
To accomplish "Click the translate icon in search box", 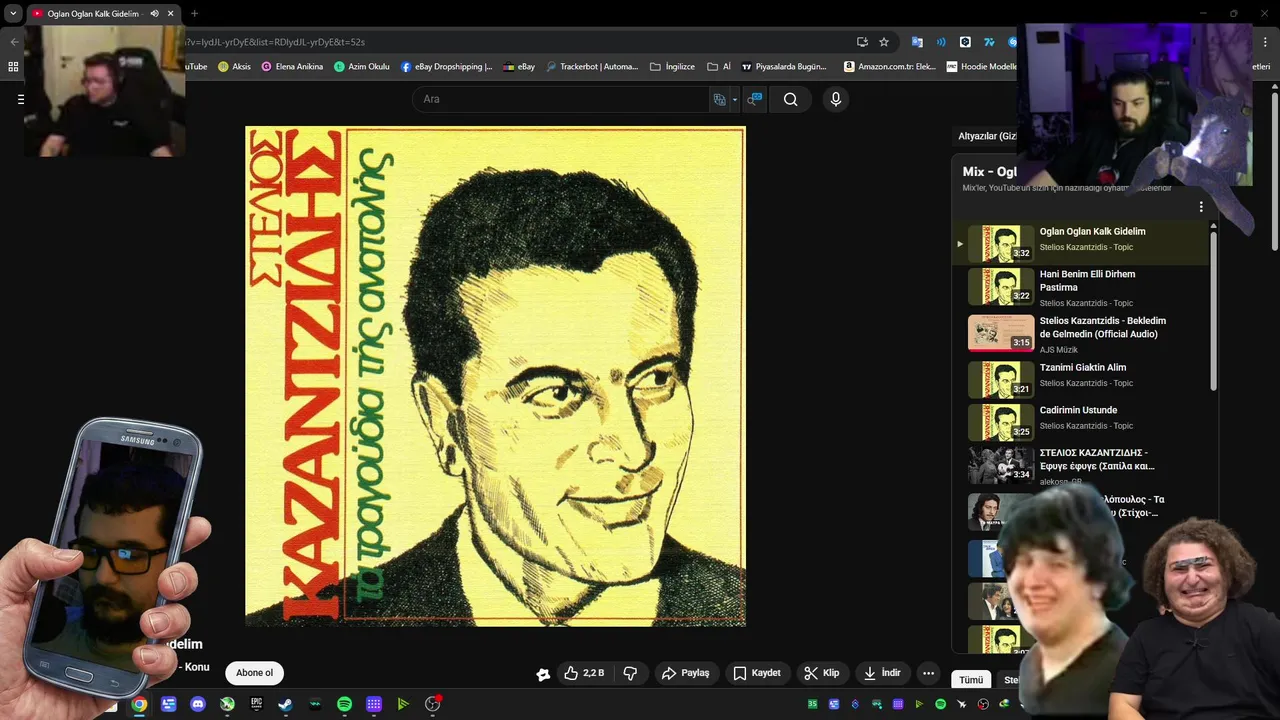I will click(719, 99).
